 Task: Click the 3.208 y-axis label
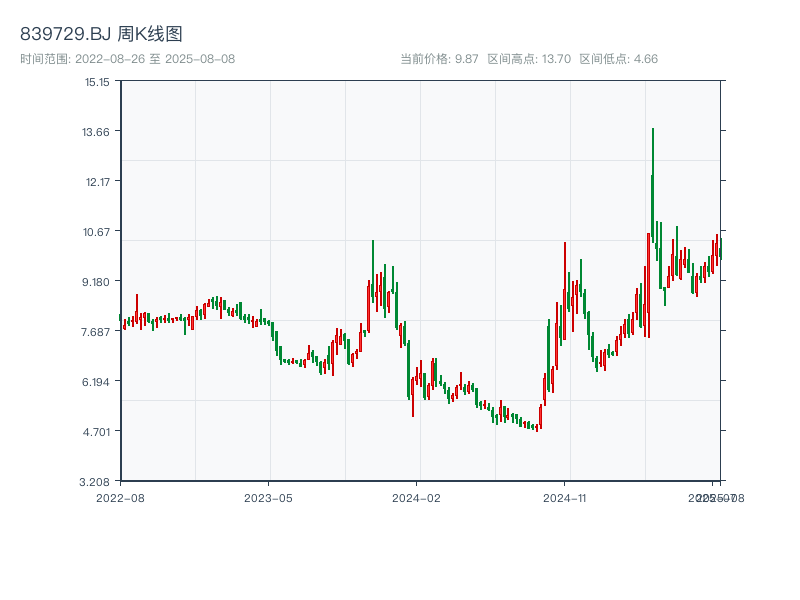pyautogui.click(x=95, y=482)
